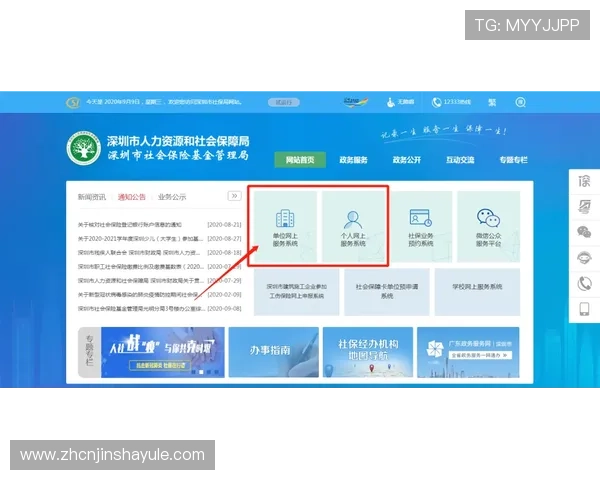
Task: Click the SI emblem in the top bar
Action: pos(73,102)
